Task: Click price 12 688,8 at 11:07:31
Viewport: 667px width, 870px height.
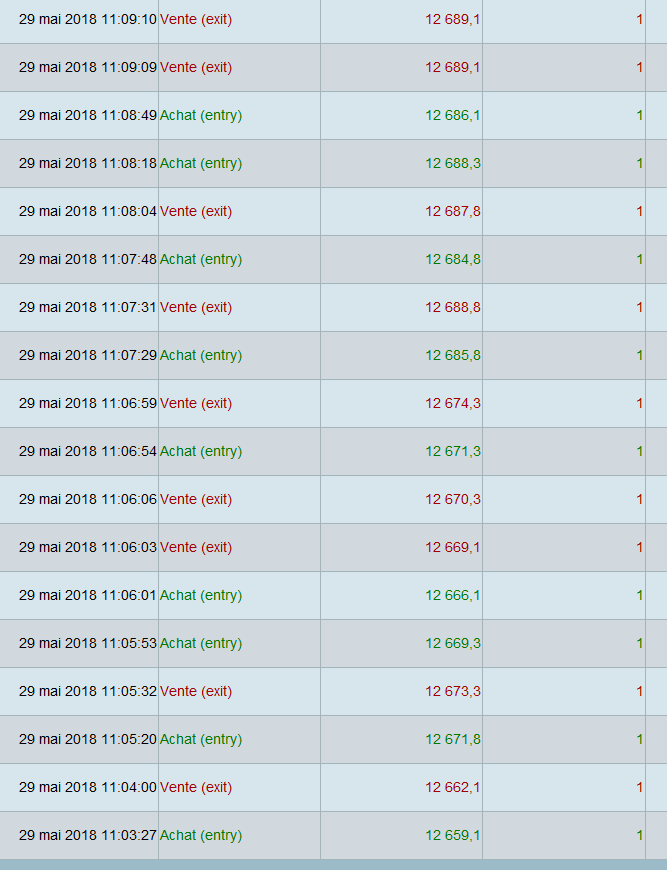Action: (x=452, y=307)
